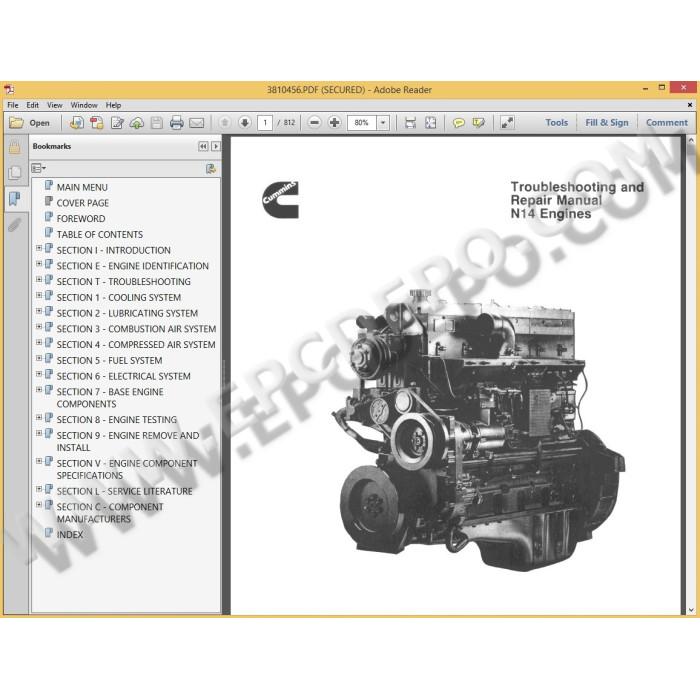Expand Section 9 - Engine Remove and Install

point(39,433)
